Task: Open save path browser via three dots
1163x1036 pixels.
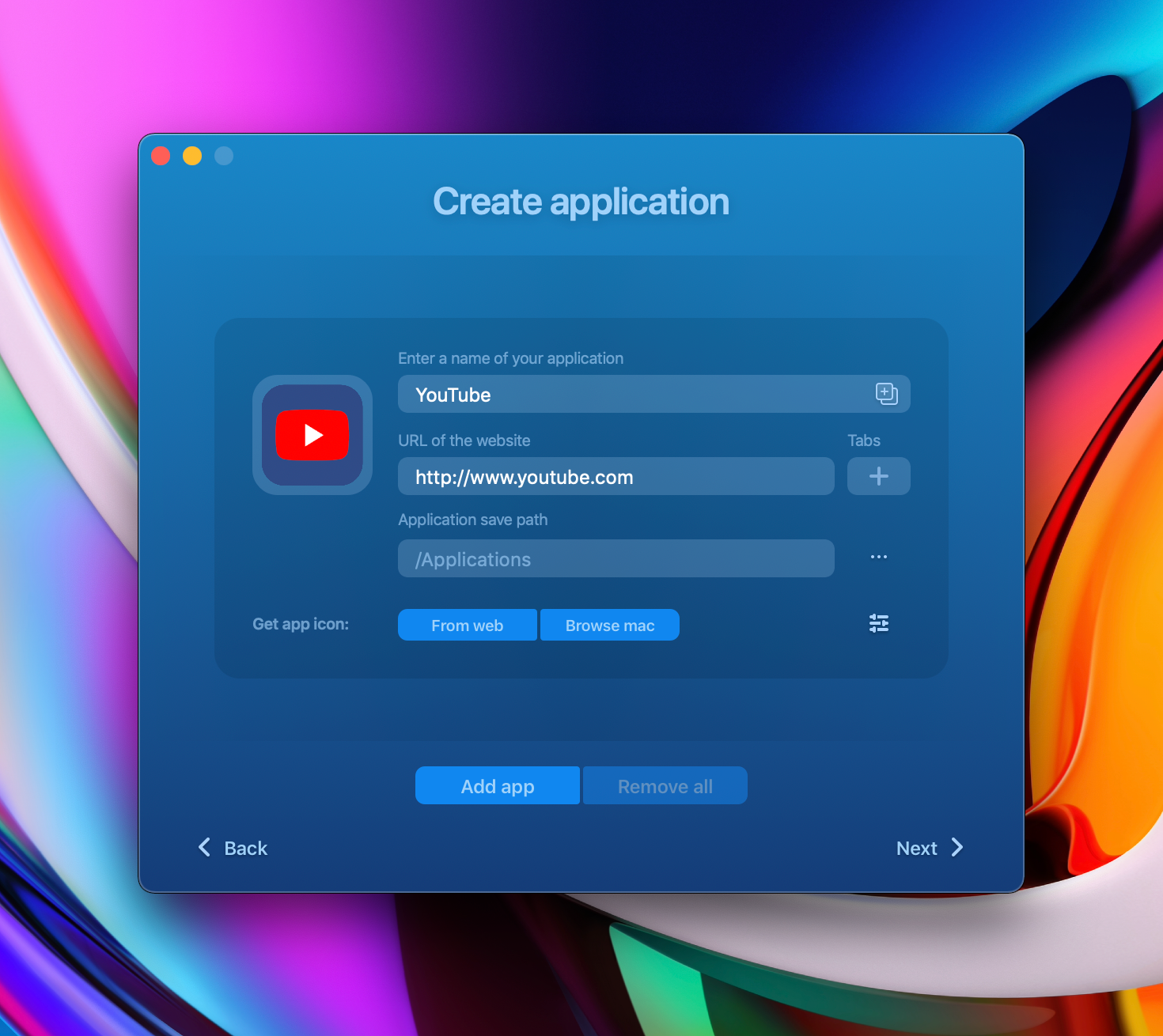Action: coord(879,557)
